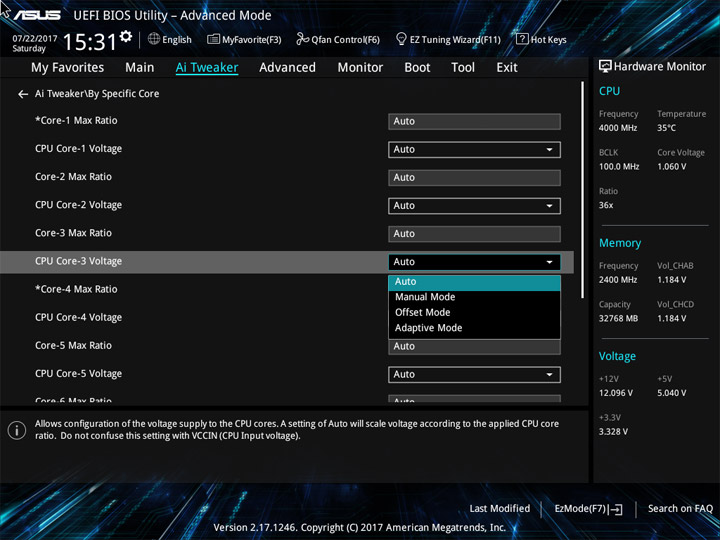720x540 pixels.
Task: Select the CPU Core-2 Voltage label
Action: click(x=79, y=205)
